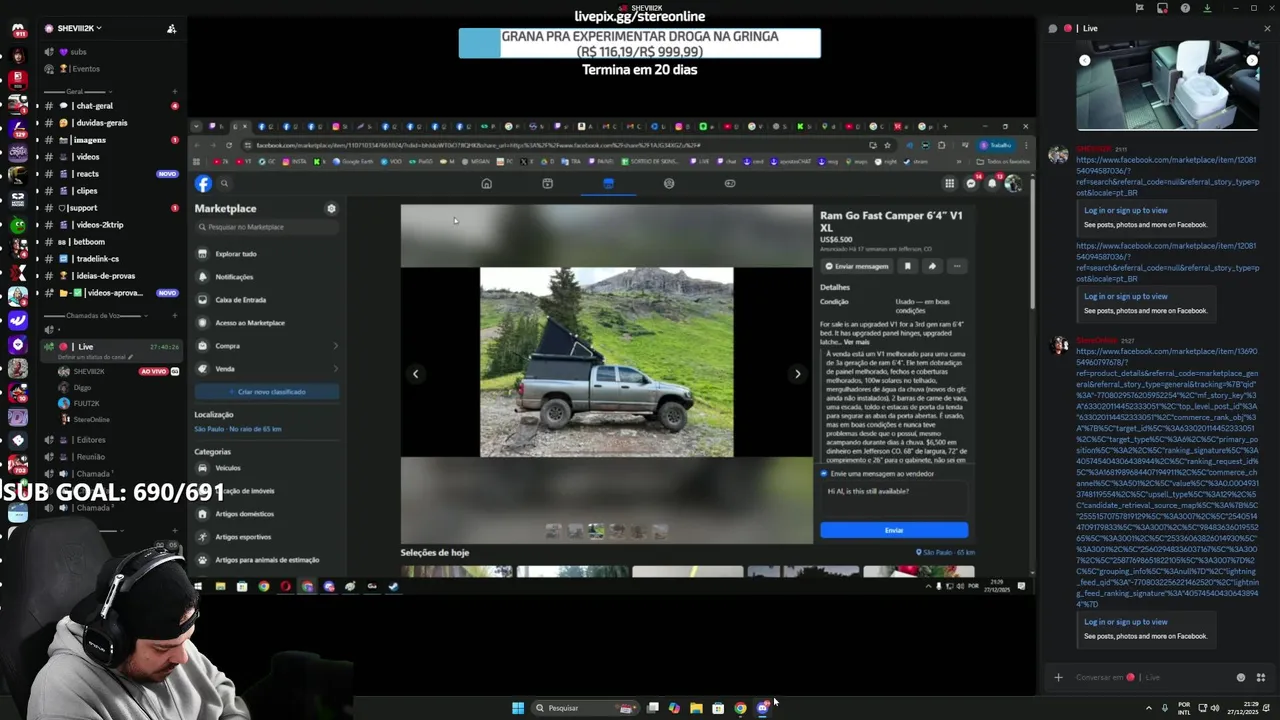Image resolution: width=1280 pixels, height=720 pixels.
Task: Expand description with Ver mais
Action: tap(857, 342)
